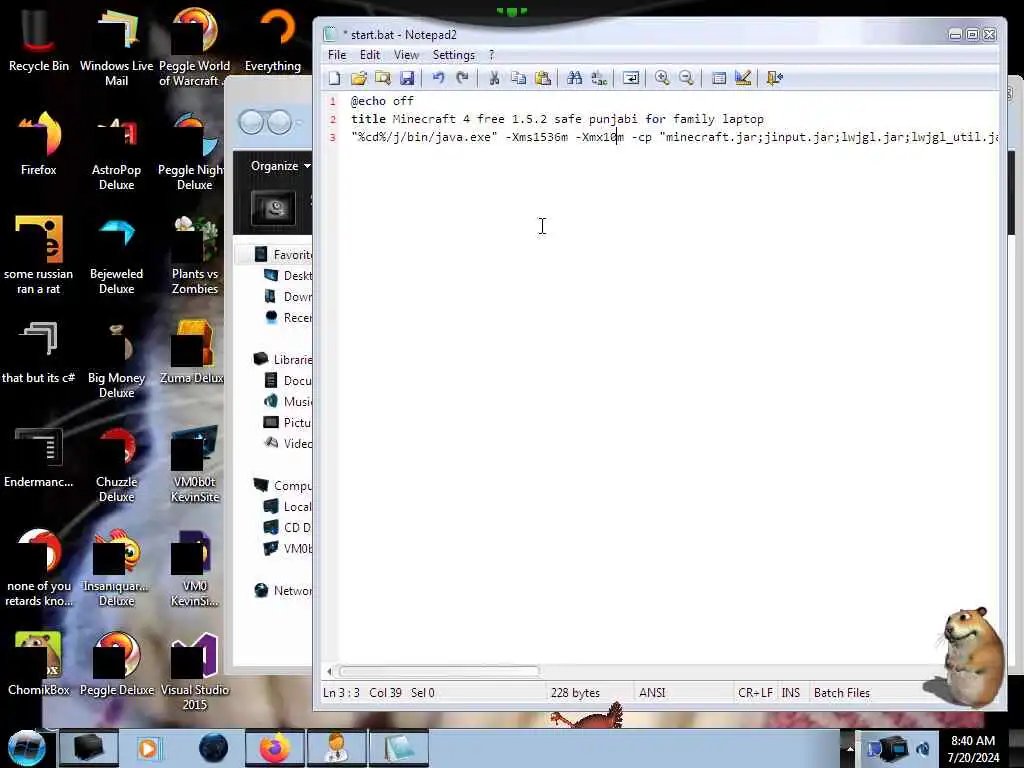The height and width of the screenshot is (768, 1024).
Task: Select ChomikBox desktop icon
Action: (x=39, y=664)
